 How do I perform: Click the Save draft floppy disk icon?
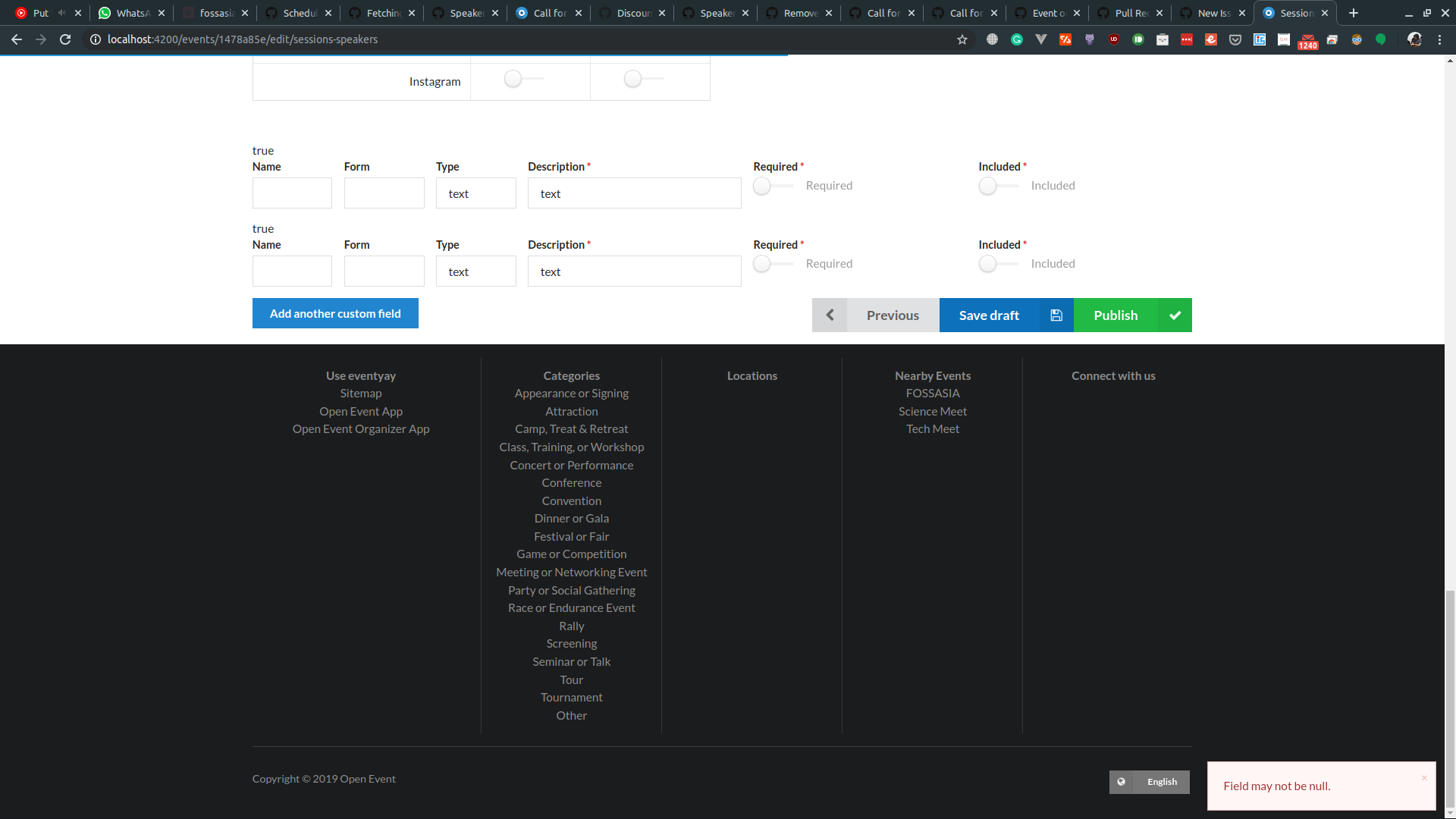click(1056, 315)
